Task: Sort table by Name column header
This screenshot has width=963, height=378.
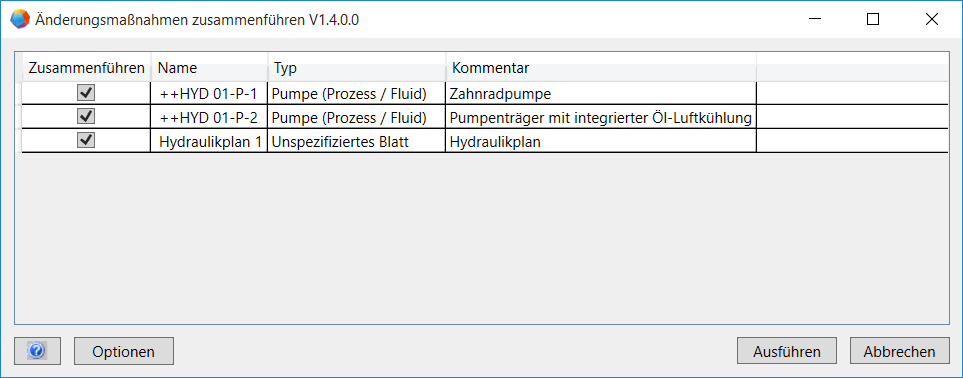Action: [x=209, y=67]
